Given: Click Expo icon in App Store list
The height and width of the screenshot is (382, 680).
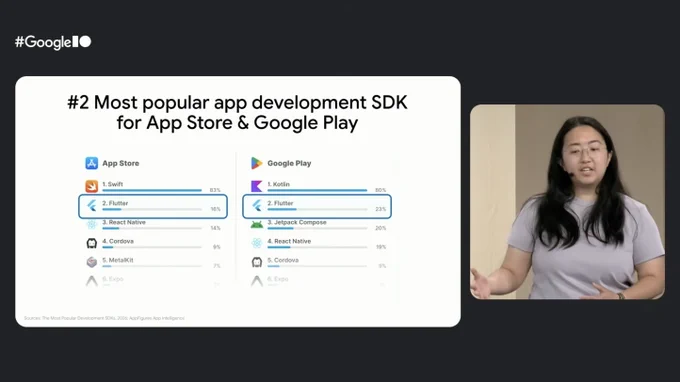Looking at the screenshot, I should pos(92,281).
